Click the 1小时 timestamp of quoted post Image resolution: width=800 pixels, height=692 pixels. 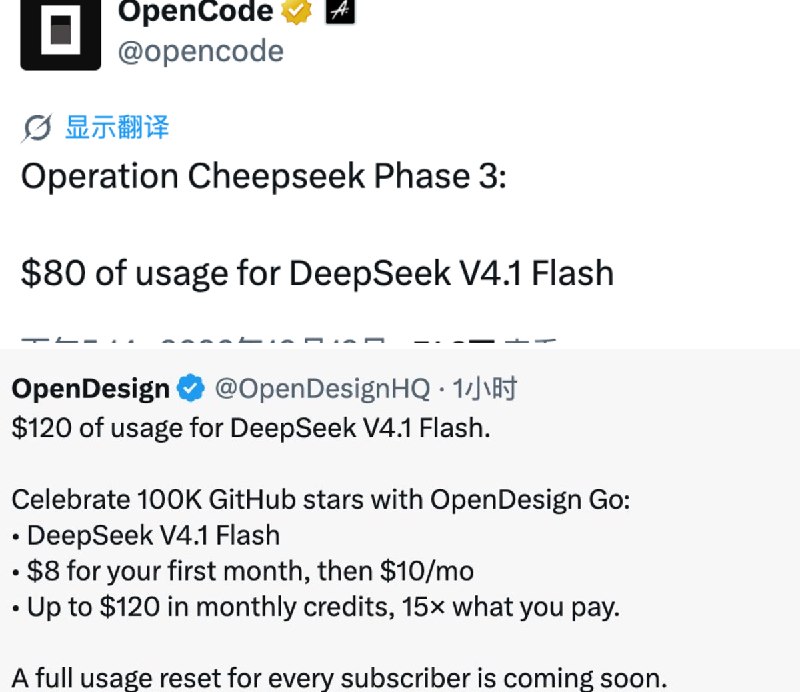tap(485, 389)
